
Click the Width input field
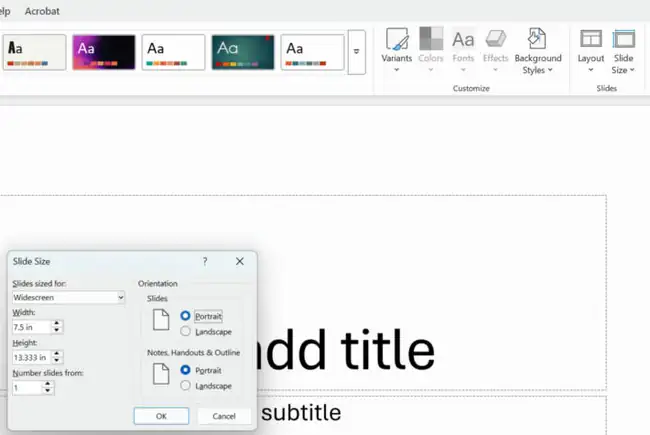32,327
